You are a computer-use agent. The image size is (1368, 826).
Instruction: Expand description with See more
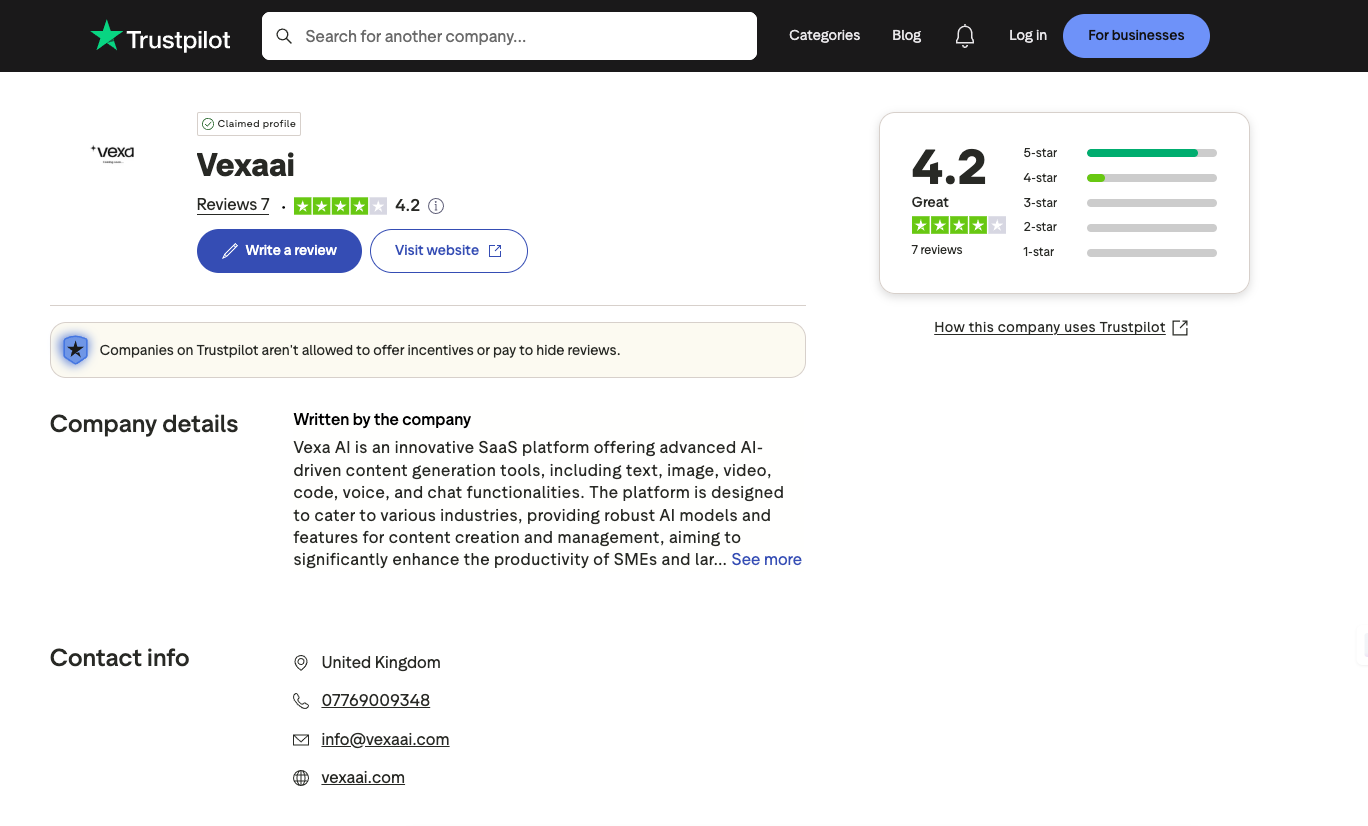coord(766,560)
